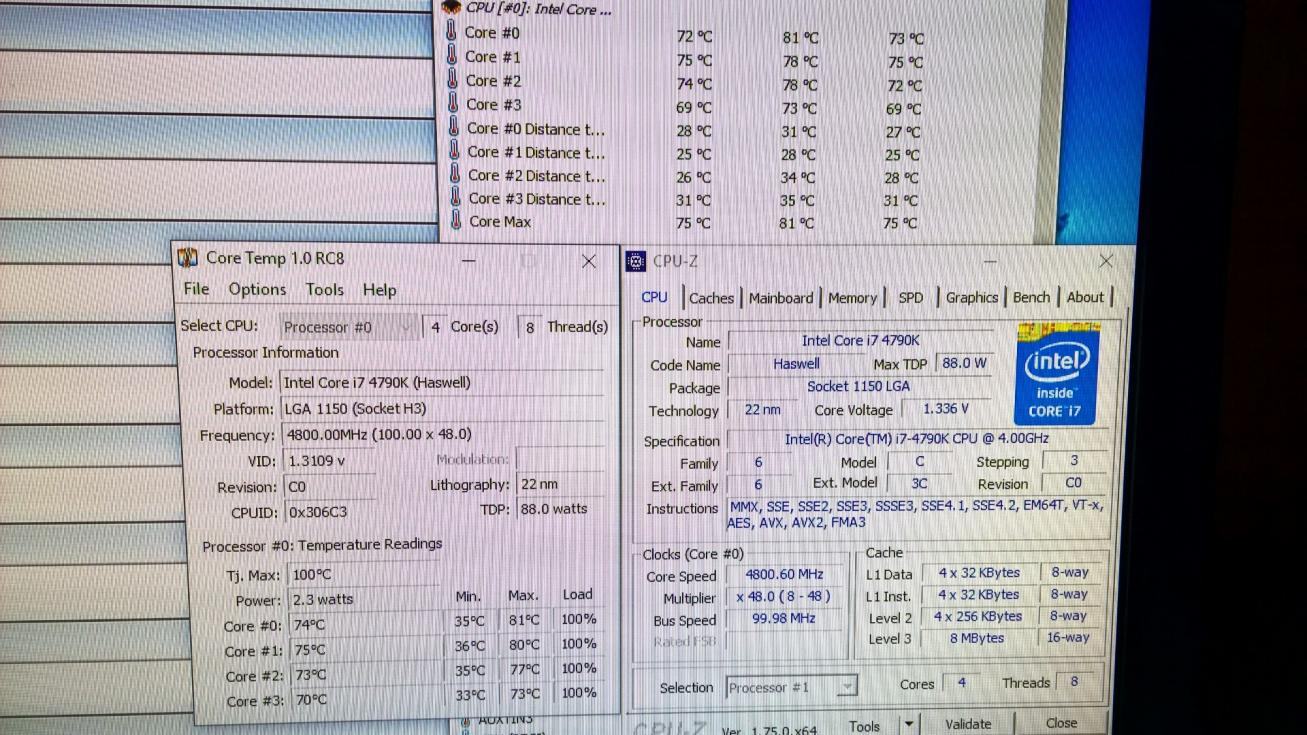This screenshot has height=735, width=1307.
Task: Minimize the CPU-Z window
Action: [990, 262]
